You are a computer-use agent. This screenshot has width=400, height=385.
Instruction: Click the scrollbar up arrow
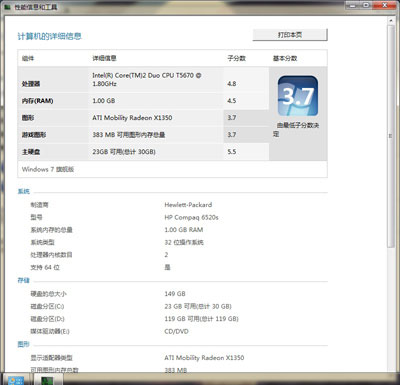[391, 20]
